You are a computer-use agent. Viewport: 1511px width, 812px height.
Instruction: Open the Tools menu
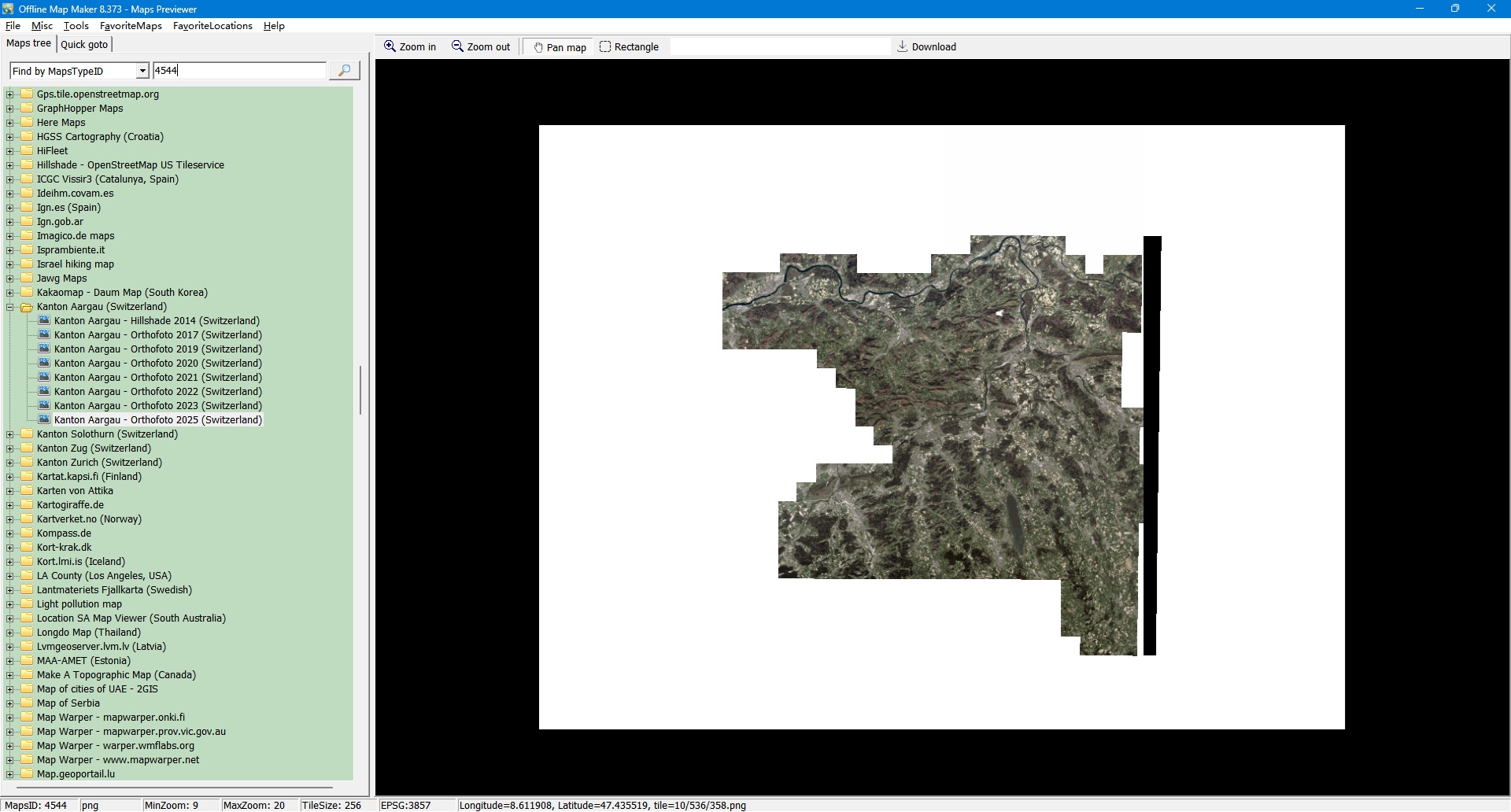76,26
